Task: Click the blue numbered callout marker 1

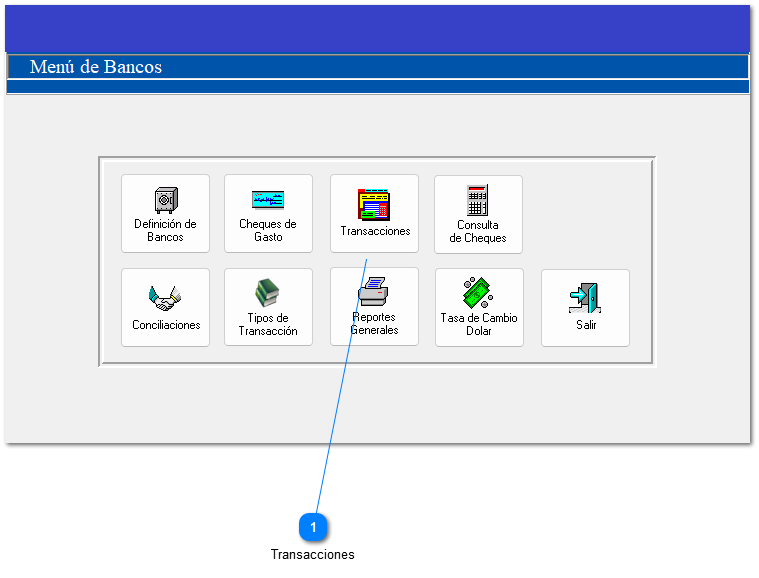Action: [x=313, y=527]
